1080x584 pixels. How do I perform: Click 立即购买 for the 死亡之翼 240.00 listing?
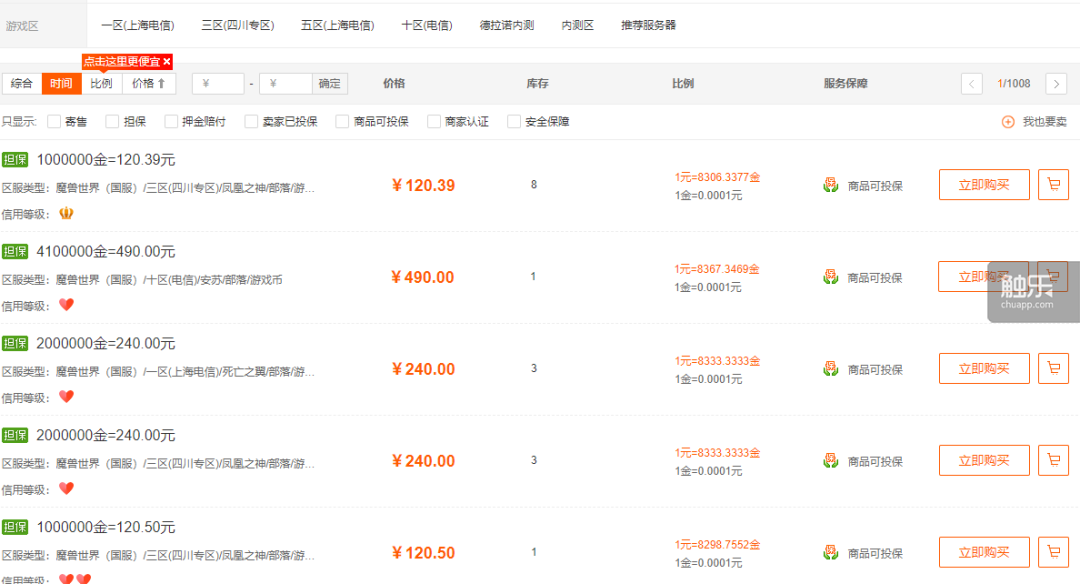coord(984,368)
